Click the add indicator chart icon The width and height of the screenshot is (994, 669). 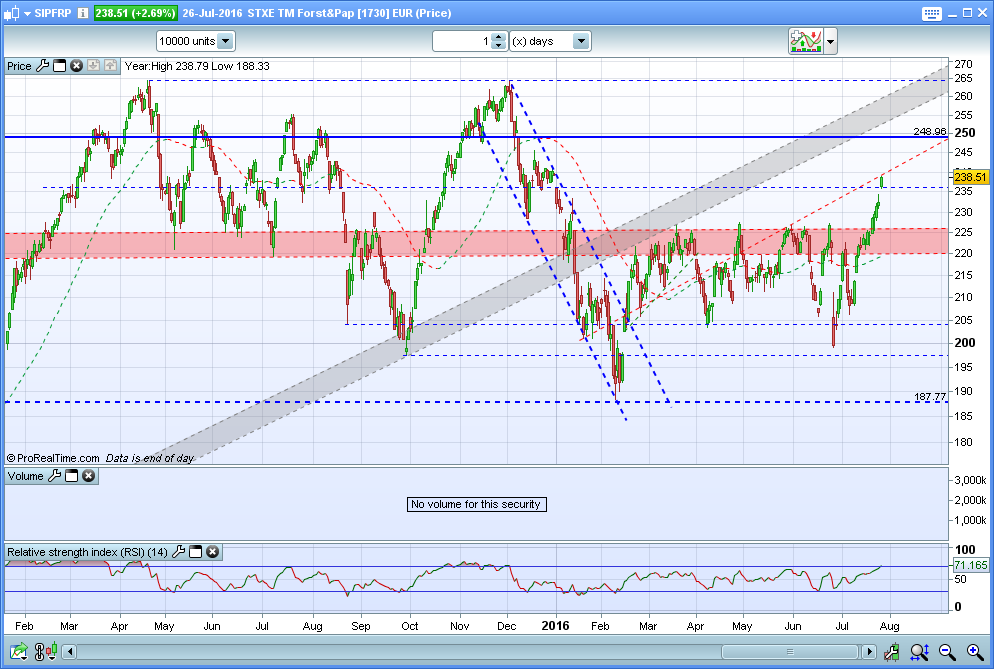point(805,41)
